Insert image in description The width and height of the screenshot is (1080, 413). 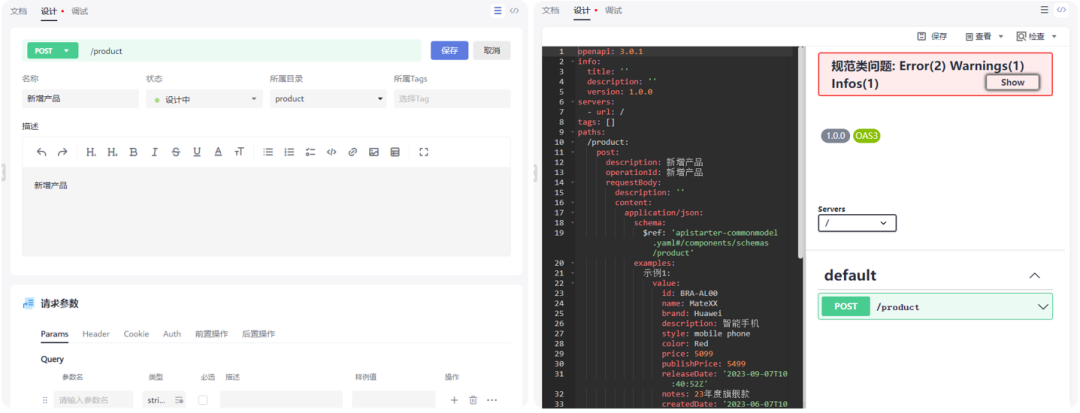[374, 152]
